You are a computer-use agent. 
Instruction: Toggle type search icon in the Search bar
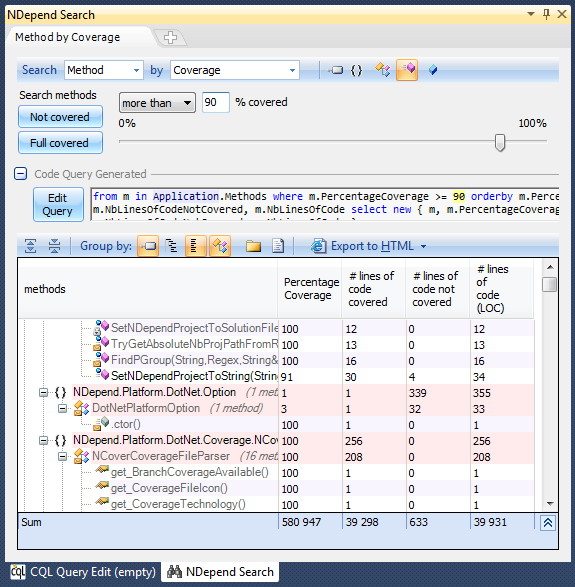tap(383, 70)
